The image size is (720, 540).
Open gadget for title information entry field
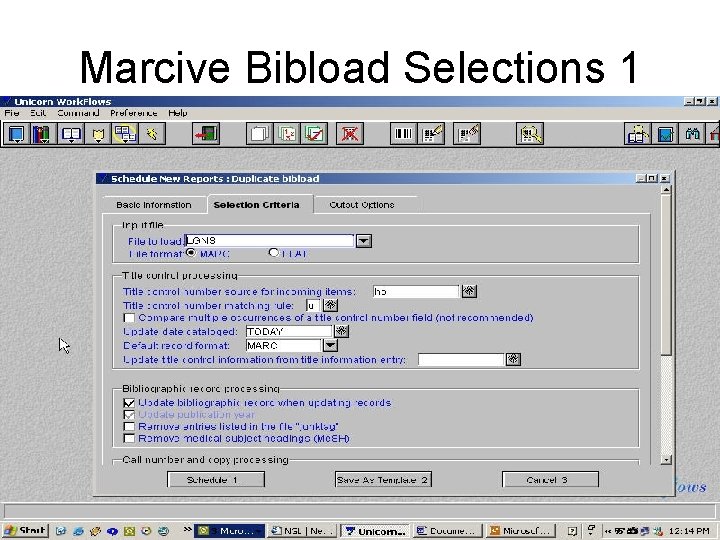tap(513, 360)
